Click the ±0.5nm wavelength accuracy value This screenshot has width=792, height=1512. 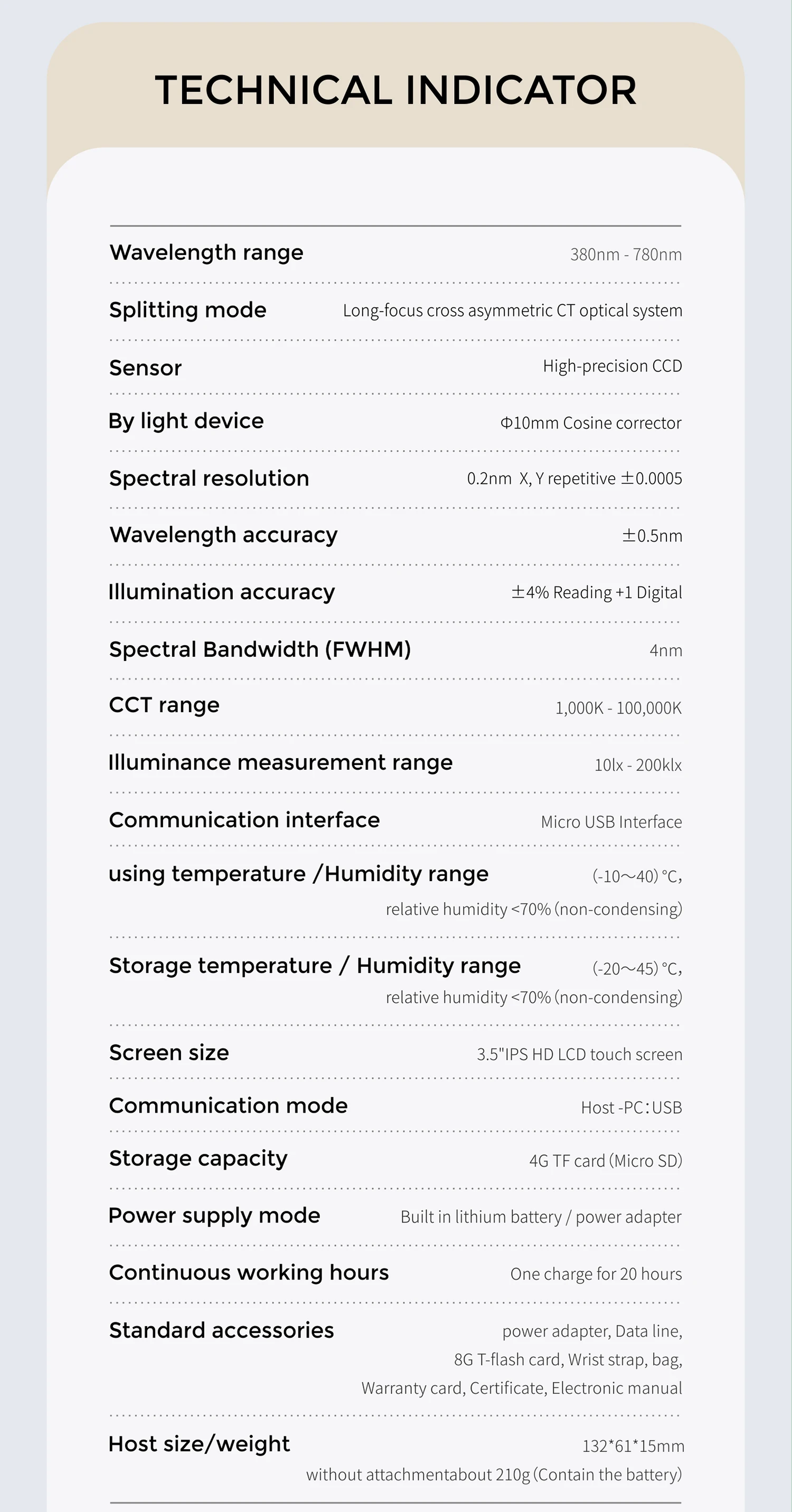click(x=652, y=536)
